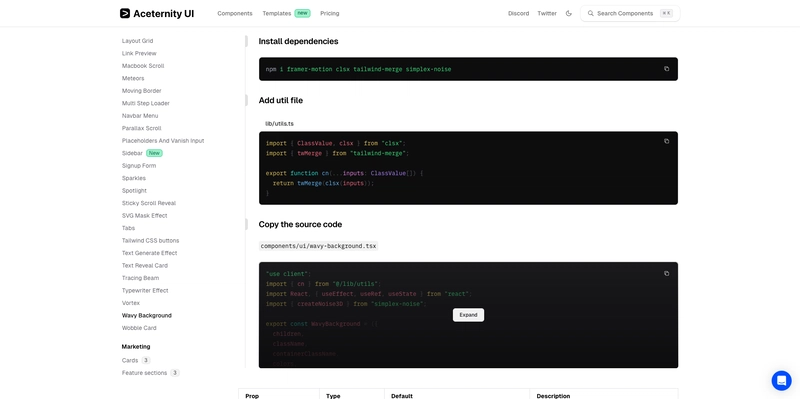The image size is (800, 399).
Task: Select the Vortex component page
Action: 131,303
